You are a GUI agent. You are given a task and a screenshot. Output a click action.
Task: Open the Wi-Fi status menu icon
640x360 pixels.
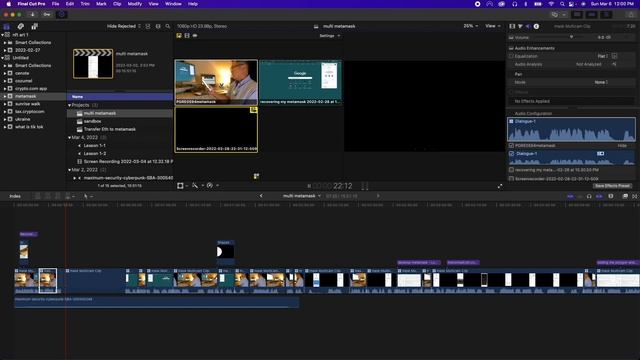551,4
